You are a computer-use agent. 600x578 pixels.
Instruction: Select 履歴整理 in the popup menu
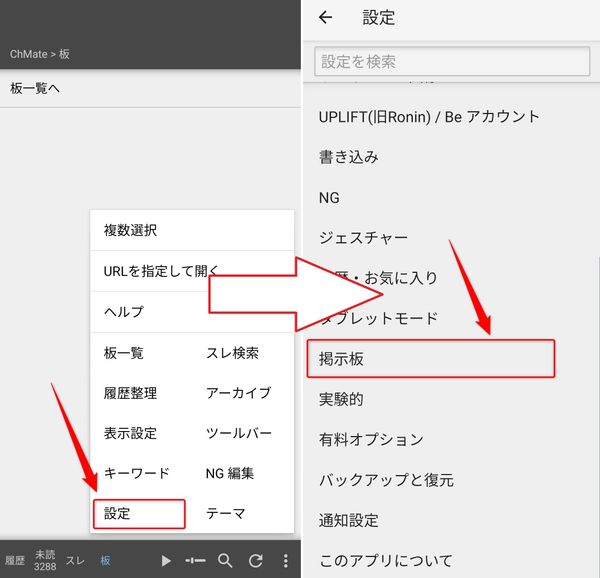pos(130,393)
